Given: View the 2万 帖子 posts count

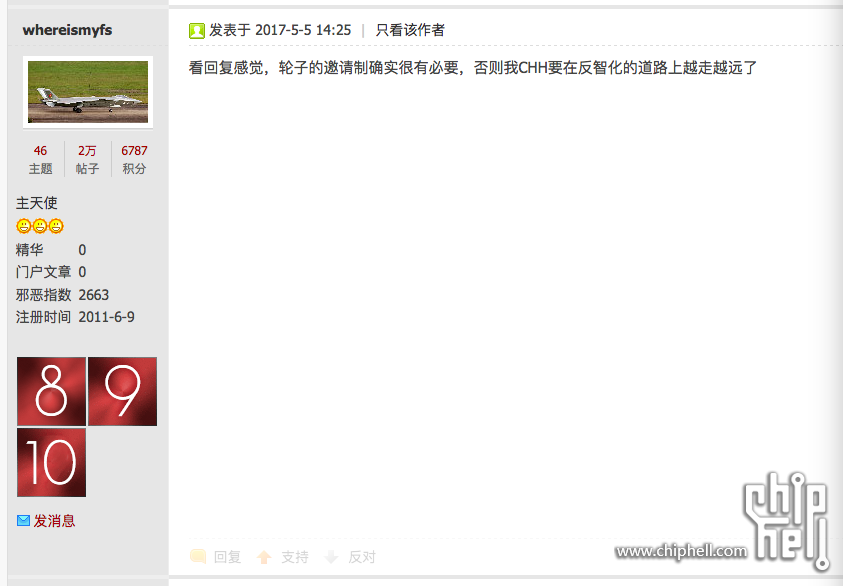Looking at the screenshot, I should (87, 159).
